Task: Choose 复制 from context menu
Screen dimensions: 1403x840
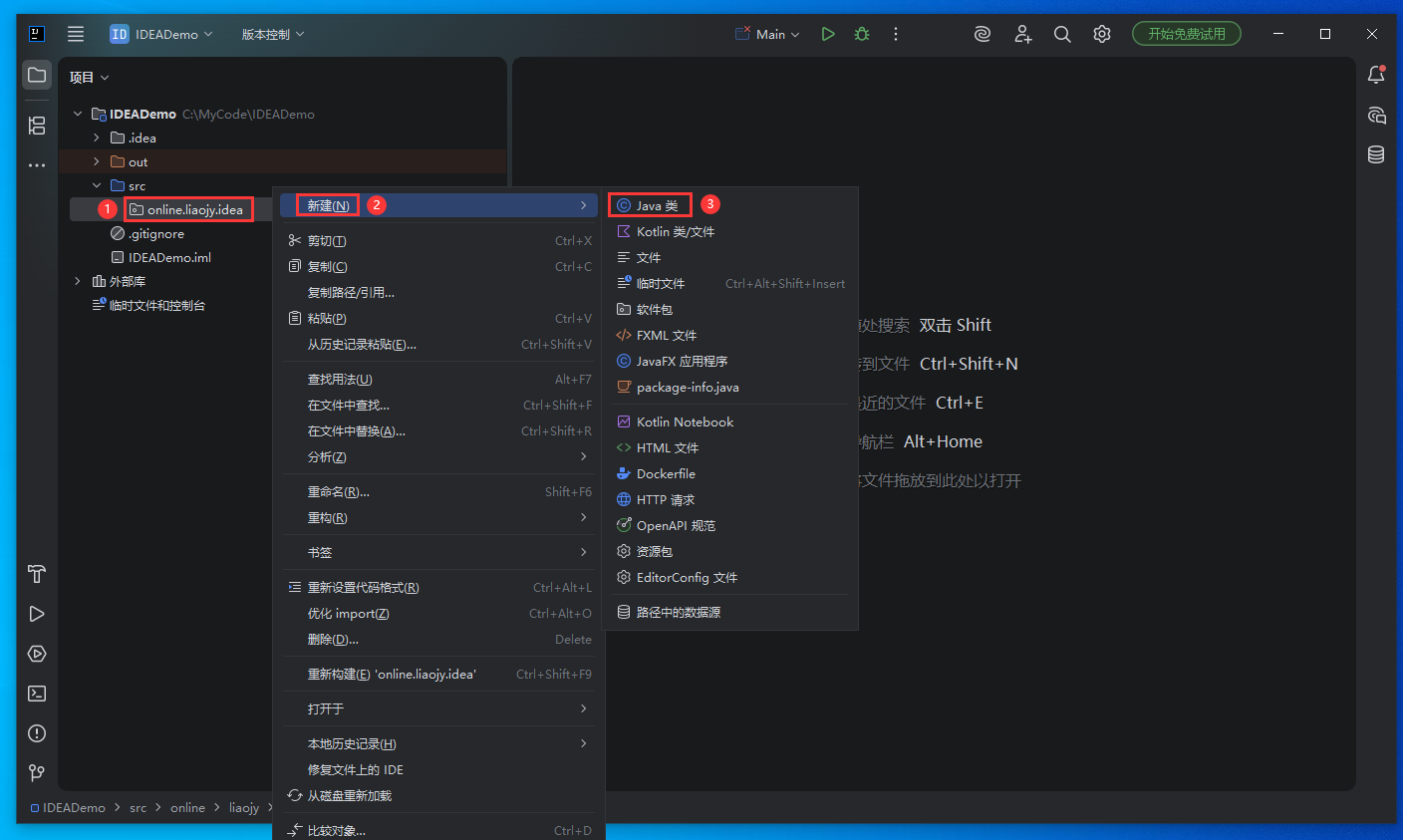Action: 438,266
